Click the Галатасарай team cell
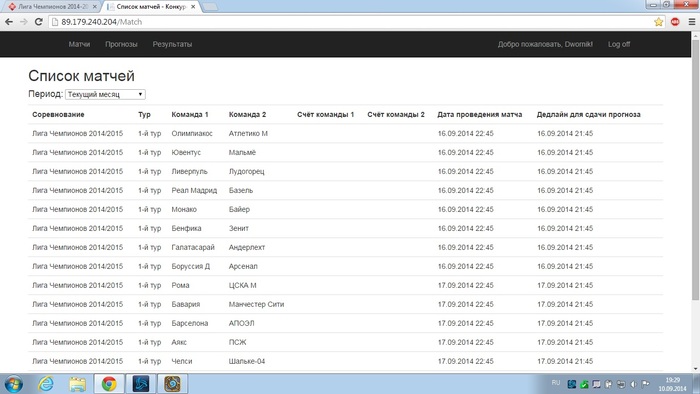700x394 pixels. pyautogui.click(x=193, y=247)
